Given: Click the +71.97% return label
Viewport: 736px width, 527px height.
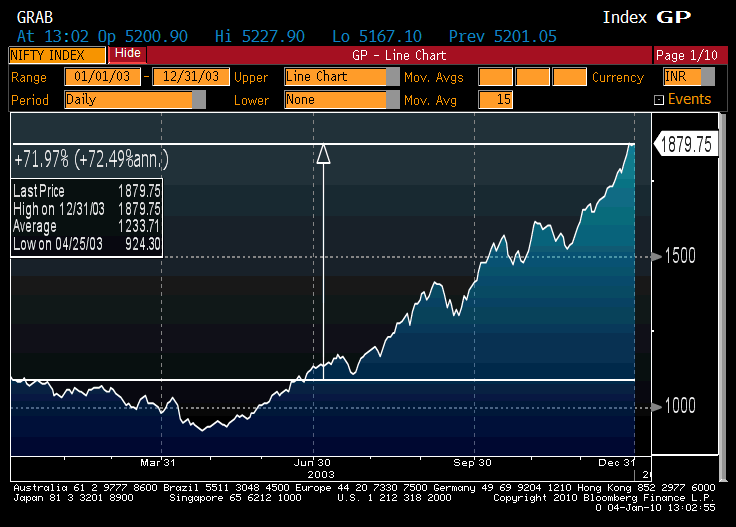Looking at the screenshot, I should (x=90, y=159).
